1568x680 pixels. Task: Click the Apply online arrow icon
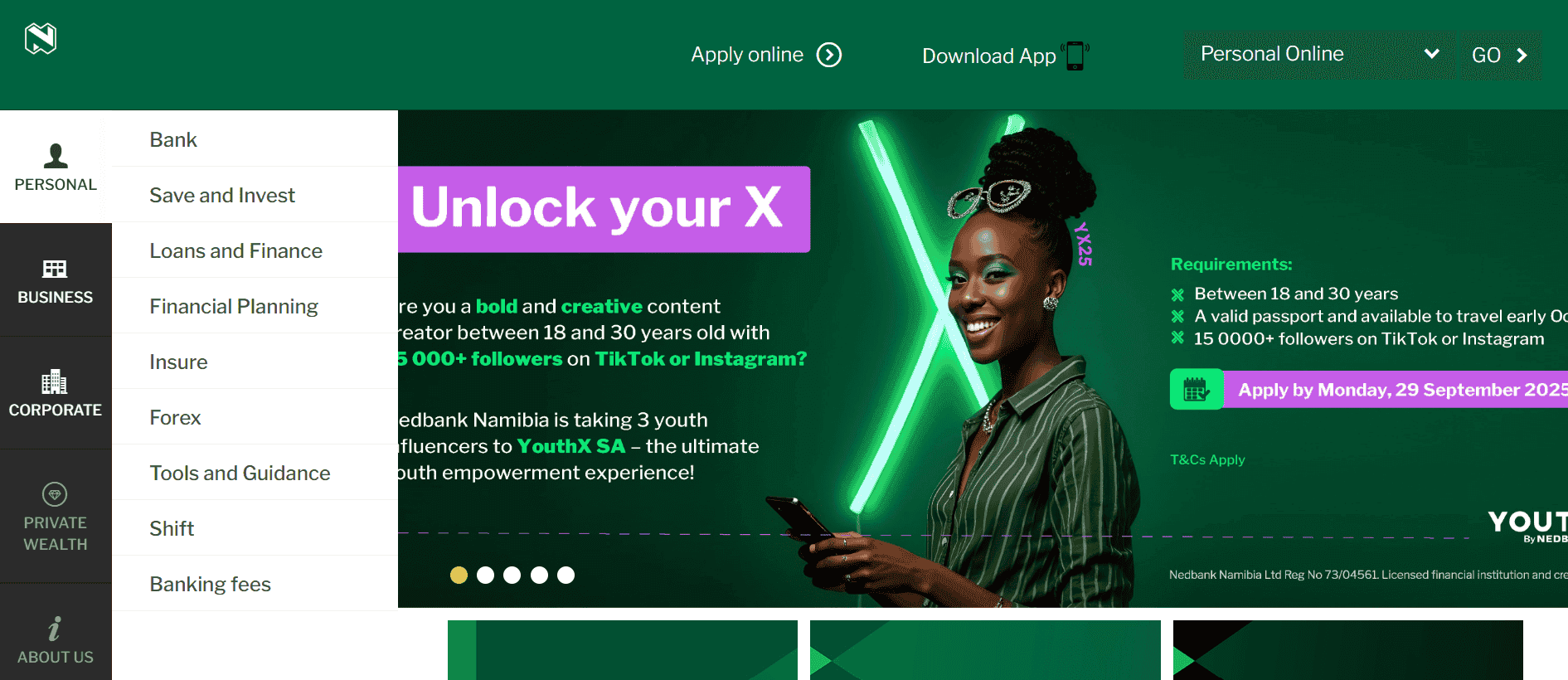coord(829,55)
